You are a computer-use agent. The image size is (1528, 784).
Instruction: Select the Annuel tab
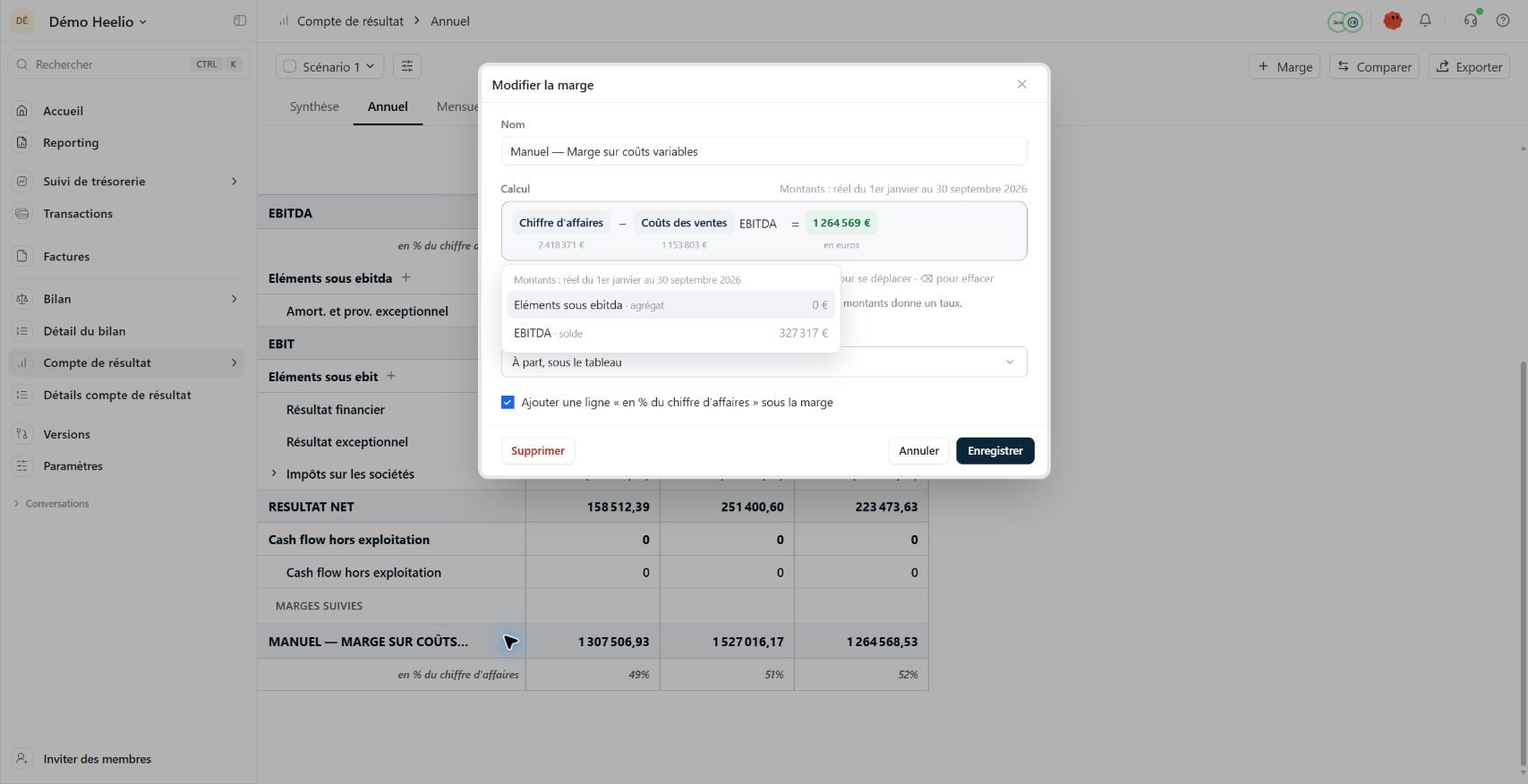(x=388, y=107)
